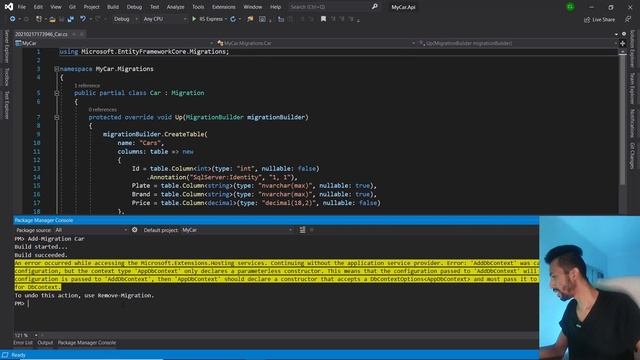Open the Debug configuration dropdown

pyautogui.click(x=125, y=19)
